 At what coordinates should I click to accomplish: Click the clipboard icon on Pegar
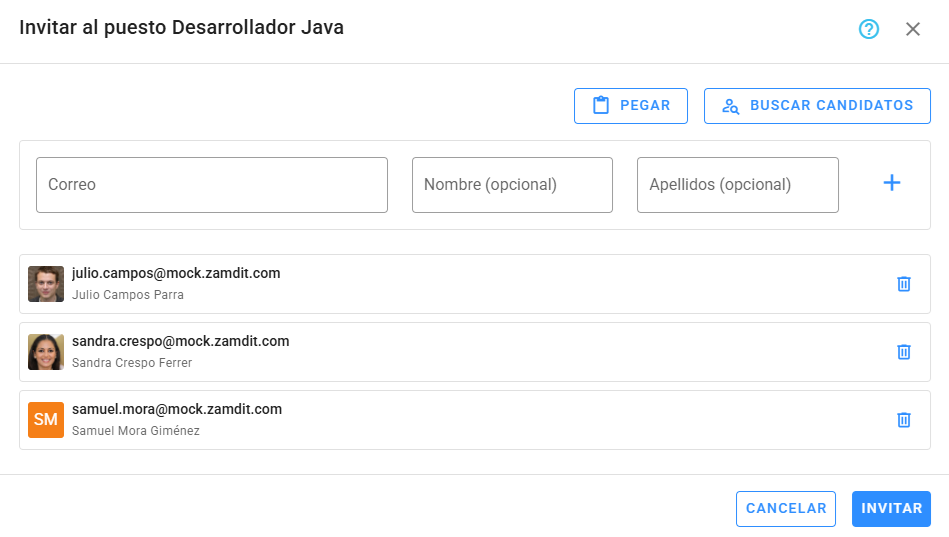tap(601, 106)
